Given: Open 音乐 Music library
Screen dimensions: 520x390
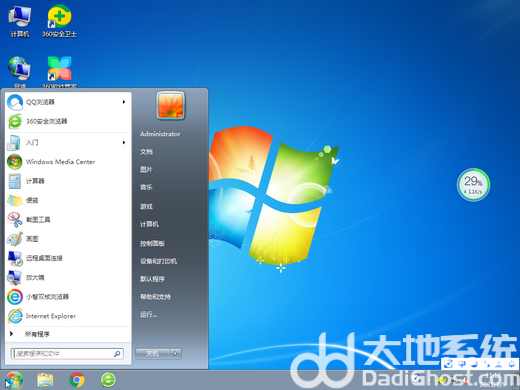Looking at the screenshot, I should [x=147, y=187].
